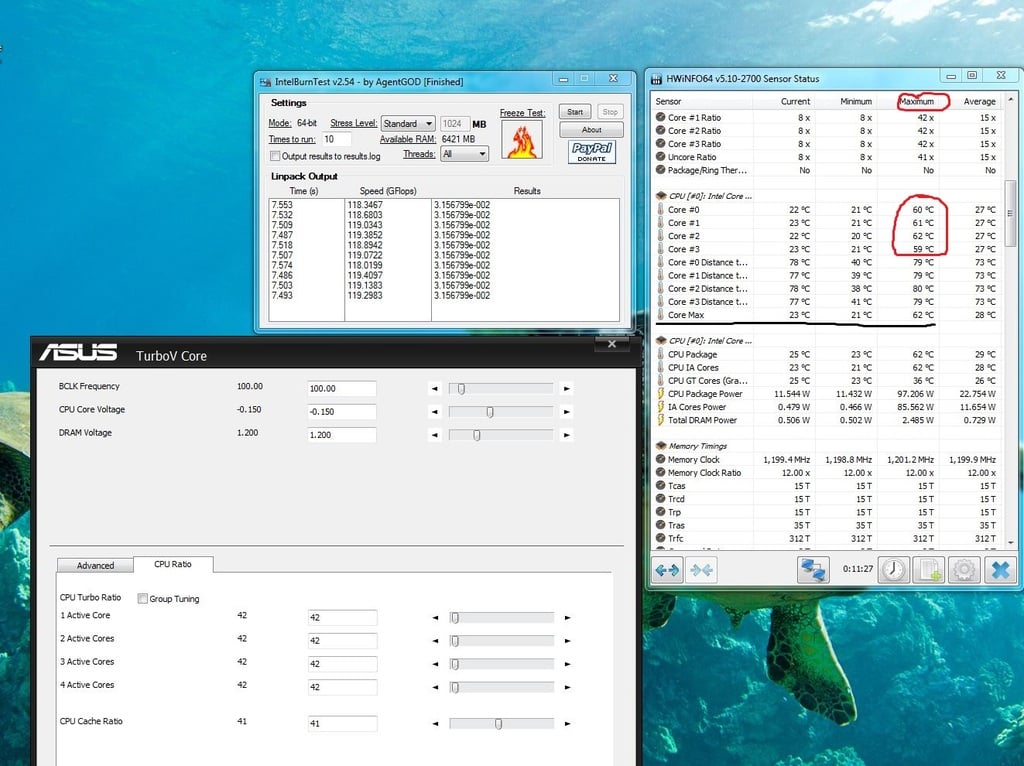Screen dimensions: 1024x766
Task: Increase CPU Cache Ratio with right arrow
Action: [x=567, y=724]
